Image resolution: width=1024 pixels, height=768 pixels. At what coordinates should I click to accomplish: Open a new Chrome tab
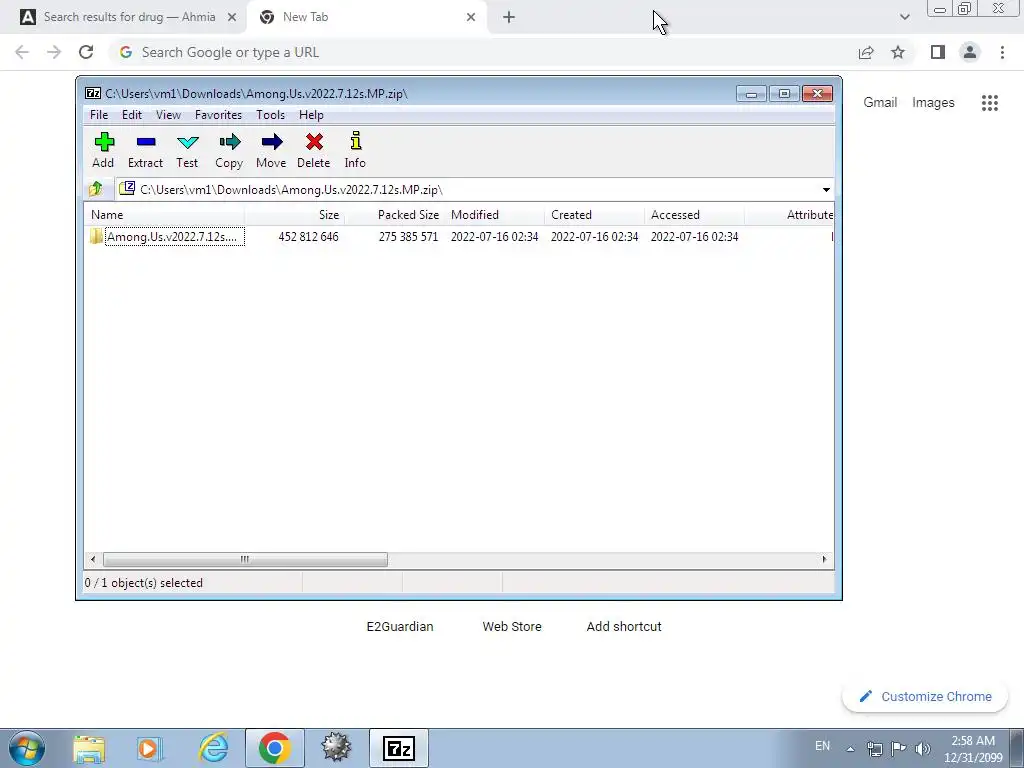(x=509, y=18)
